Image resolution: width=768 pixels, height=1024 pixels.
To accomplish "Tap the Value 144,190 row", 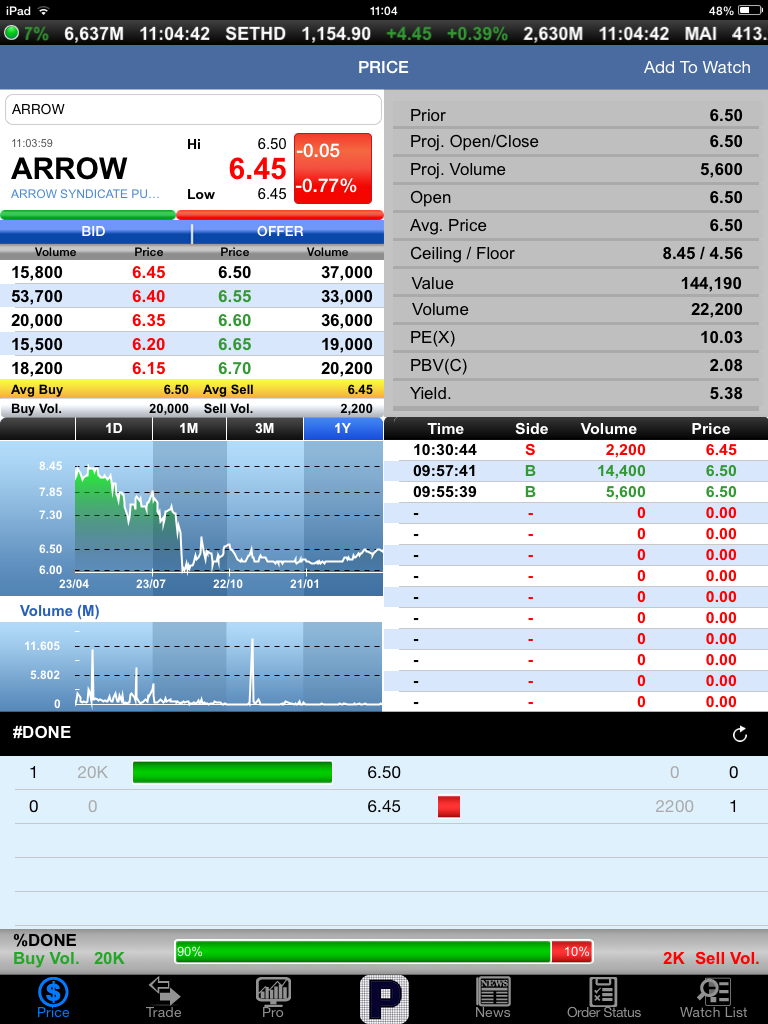I will (x=576, y=283).
